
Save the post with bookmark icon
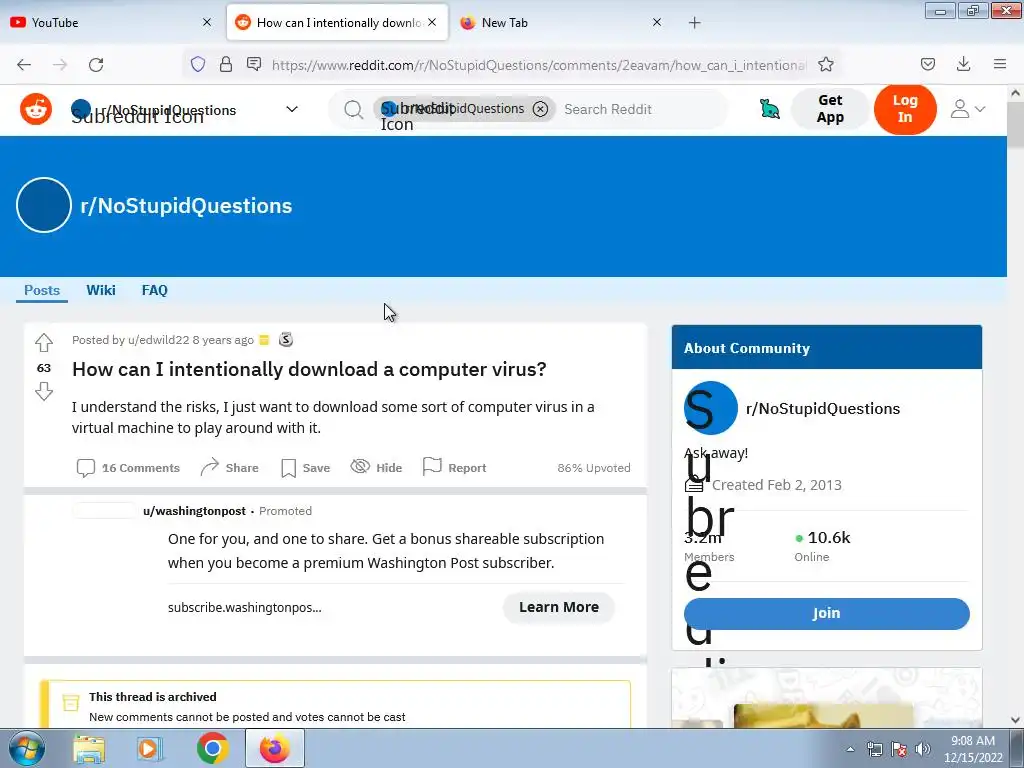305,468
